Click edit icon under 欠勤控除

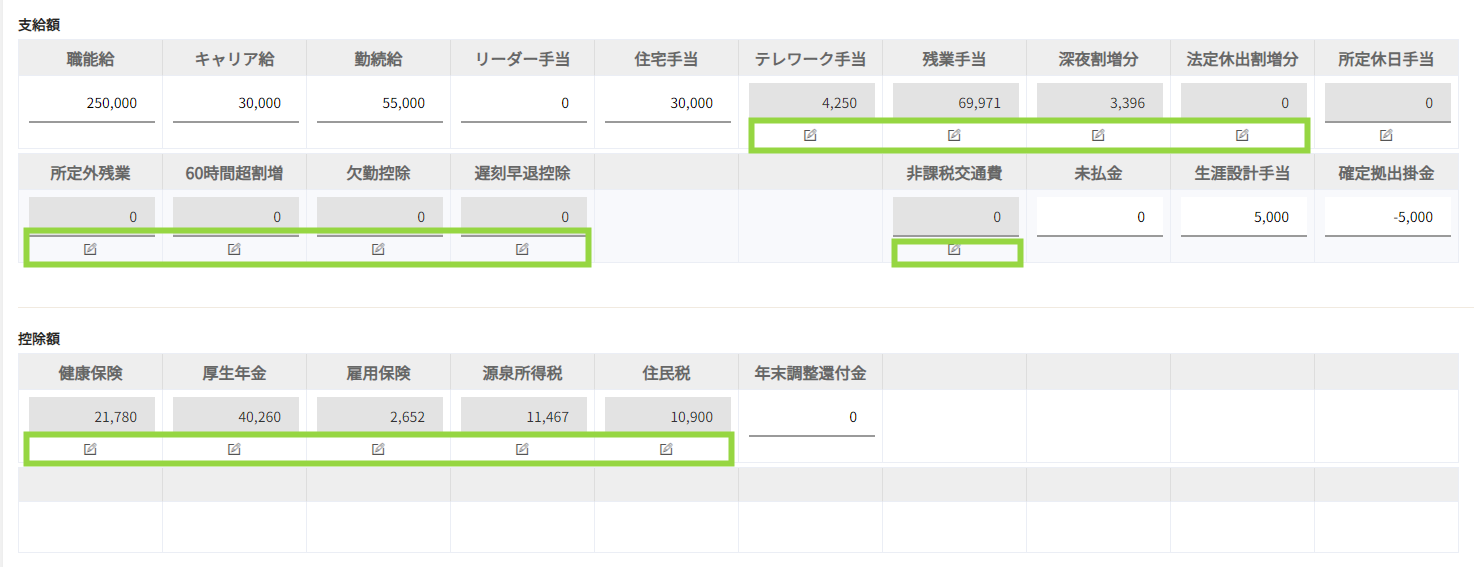pos(378,249)
